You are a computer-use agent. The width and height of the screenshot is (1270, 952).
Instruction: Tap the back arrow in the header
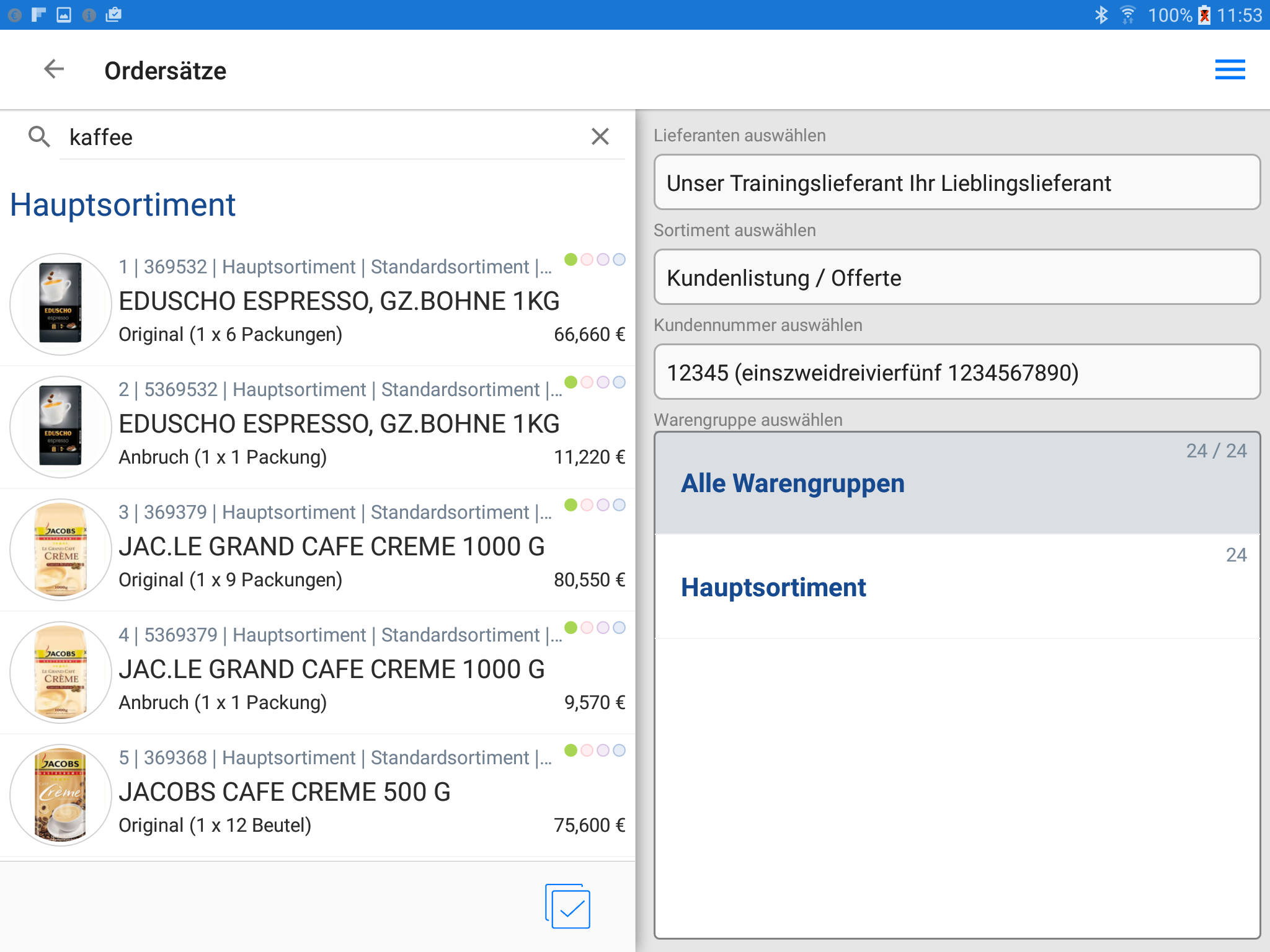coord(55,69)
